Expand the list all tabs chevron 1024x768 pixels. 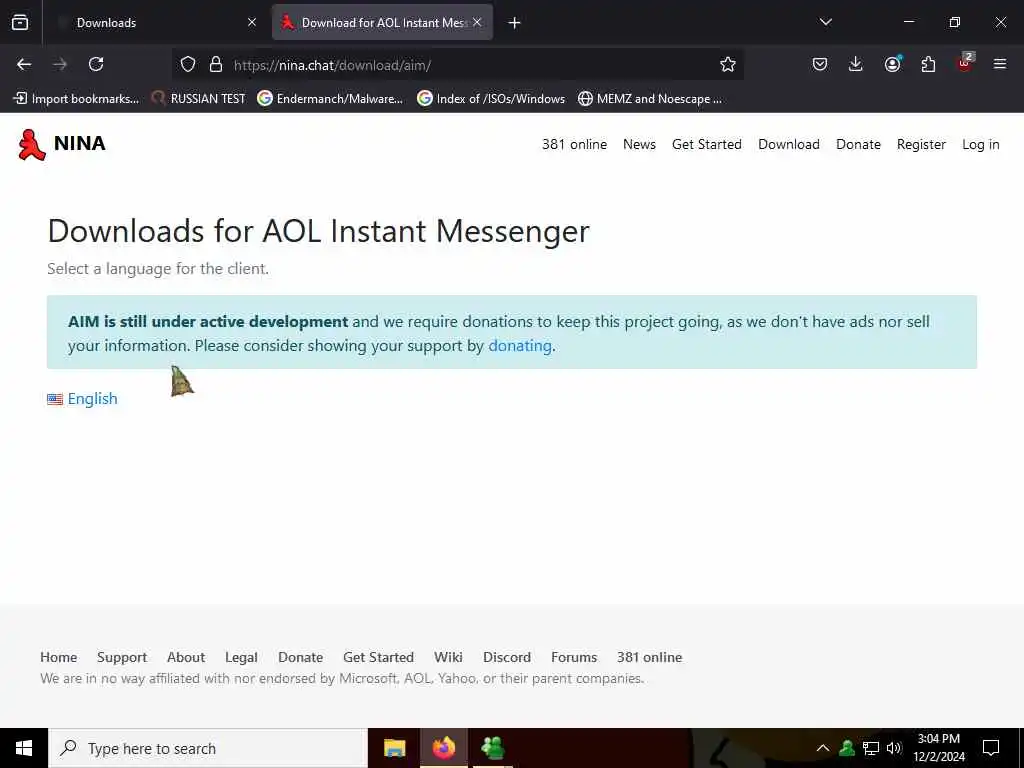(825, 22)
